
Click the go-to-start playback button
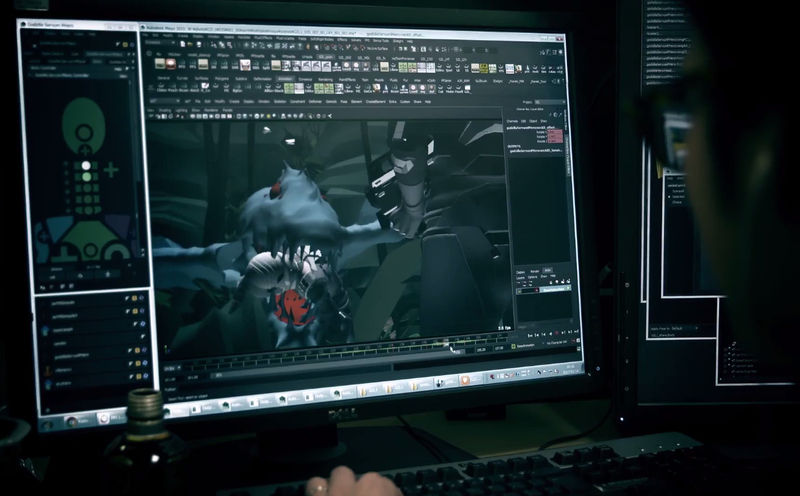(531, 335)
